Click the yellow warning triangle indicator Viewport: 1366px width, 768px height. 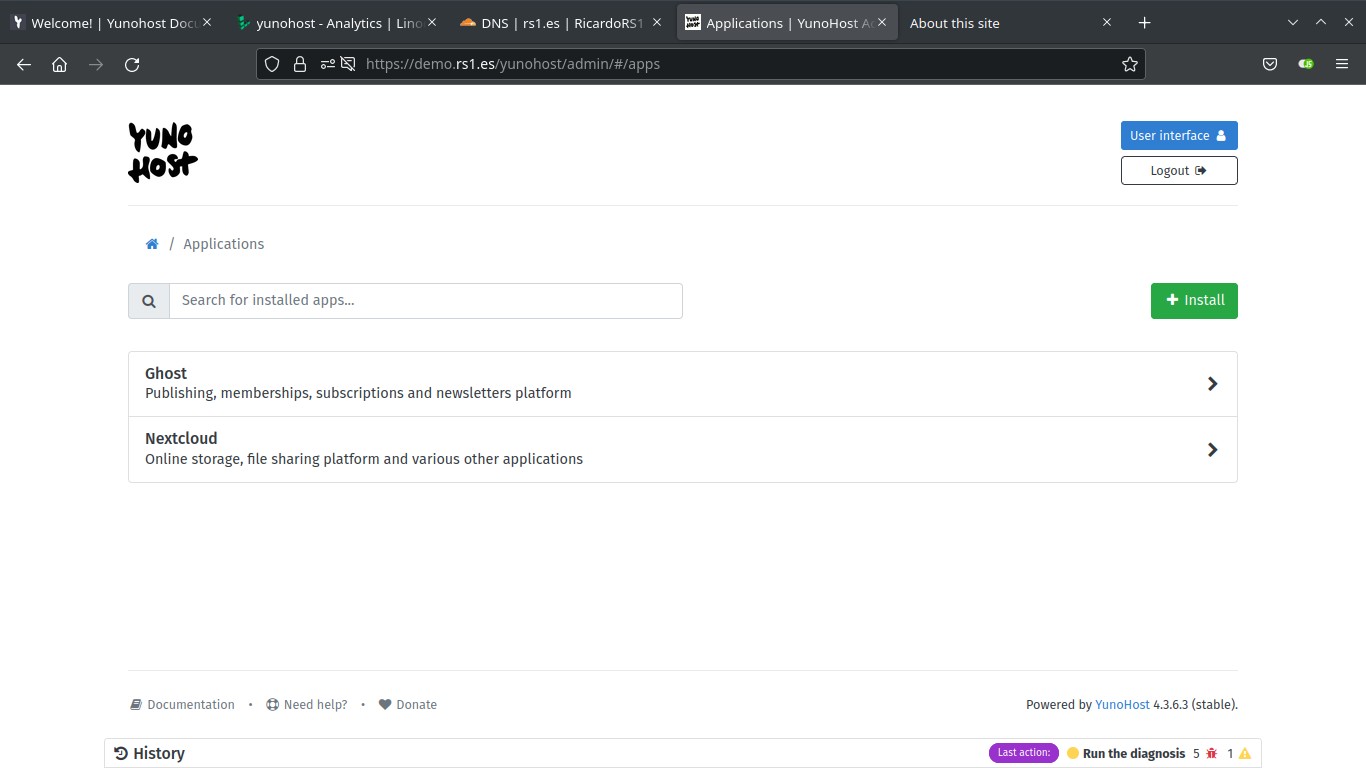(1244, 754)
